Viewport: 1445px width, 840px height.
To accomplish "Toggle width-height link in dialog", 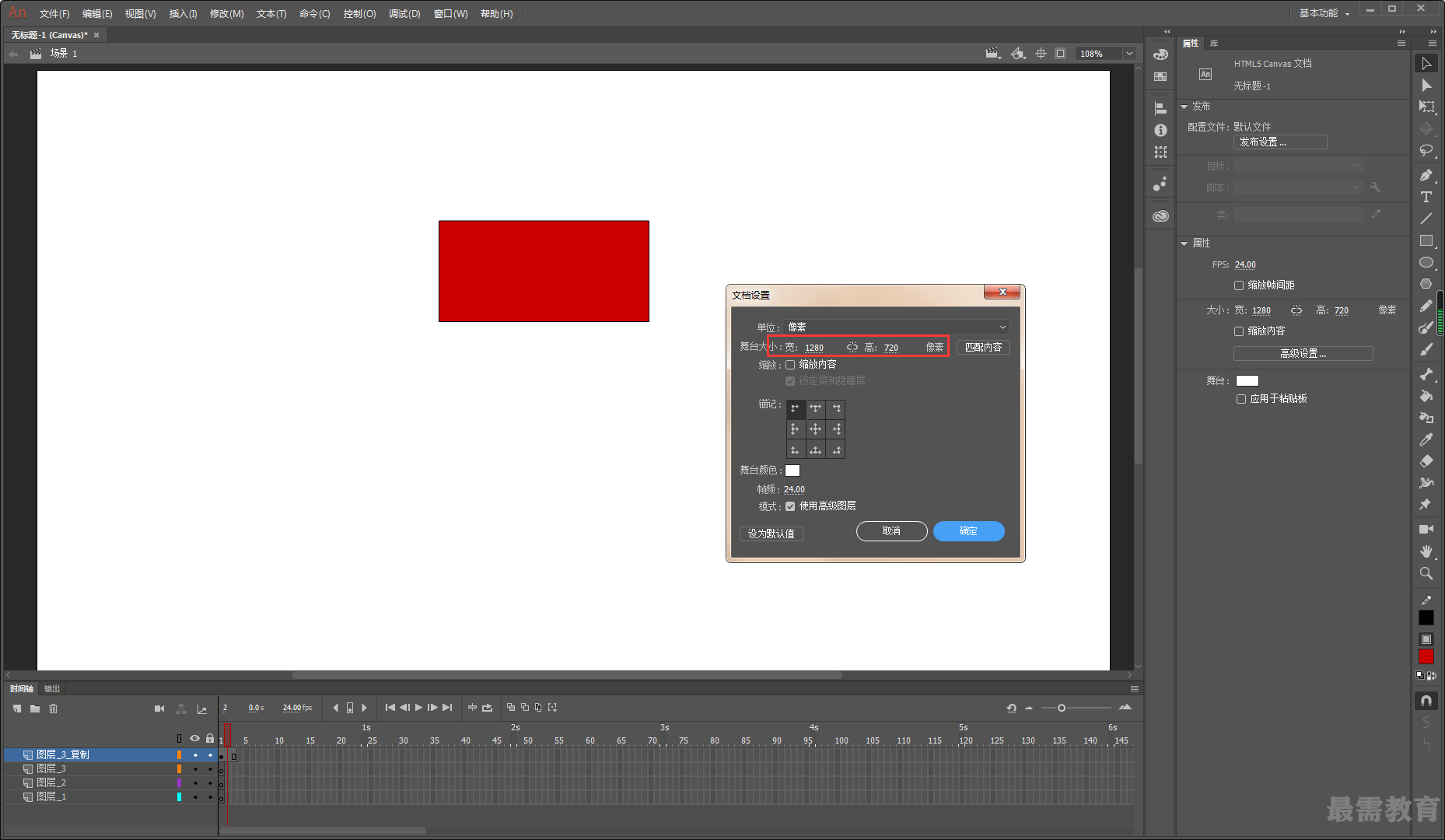I will coord(852,348).
